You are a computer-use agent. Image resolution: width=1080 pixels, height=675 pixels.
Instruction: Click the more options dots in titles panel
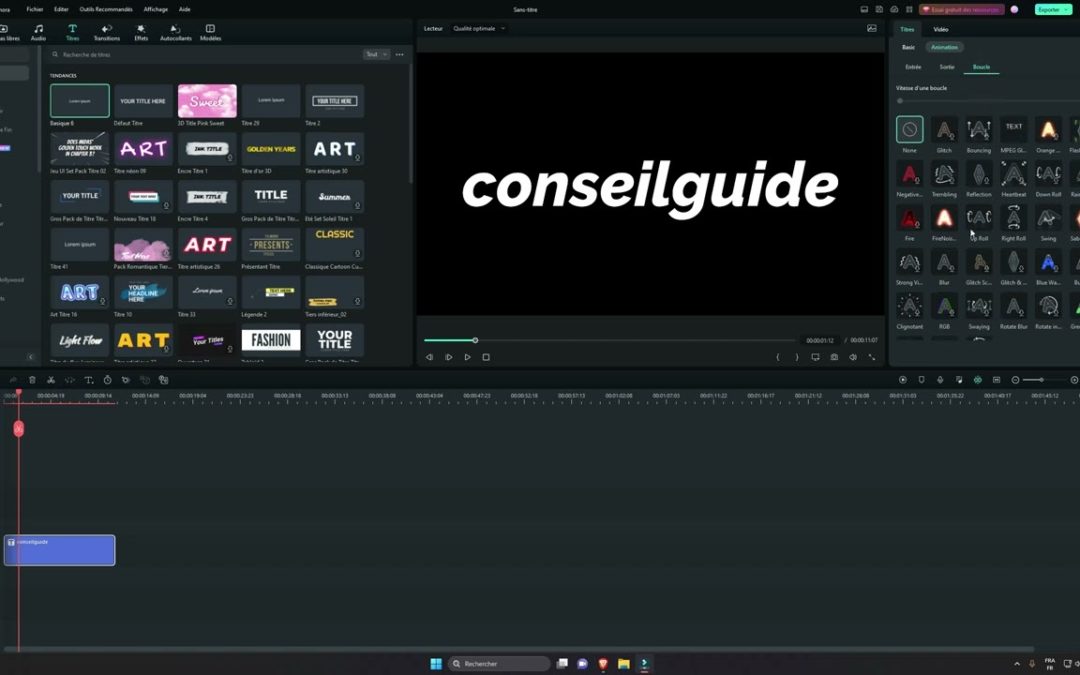pyautogui.click(x=399, y=54)
